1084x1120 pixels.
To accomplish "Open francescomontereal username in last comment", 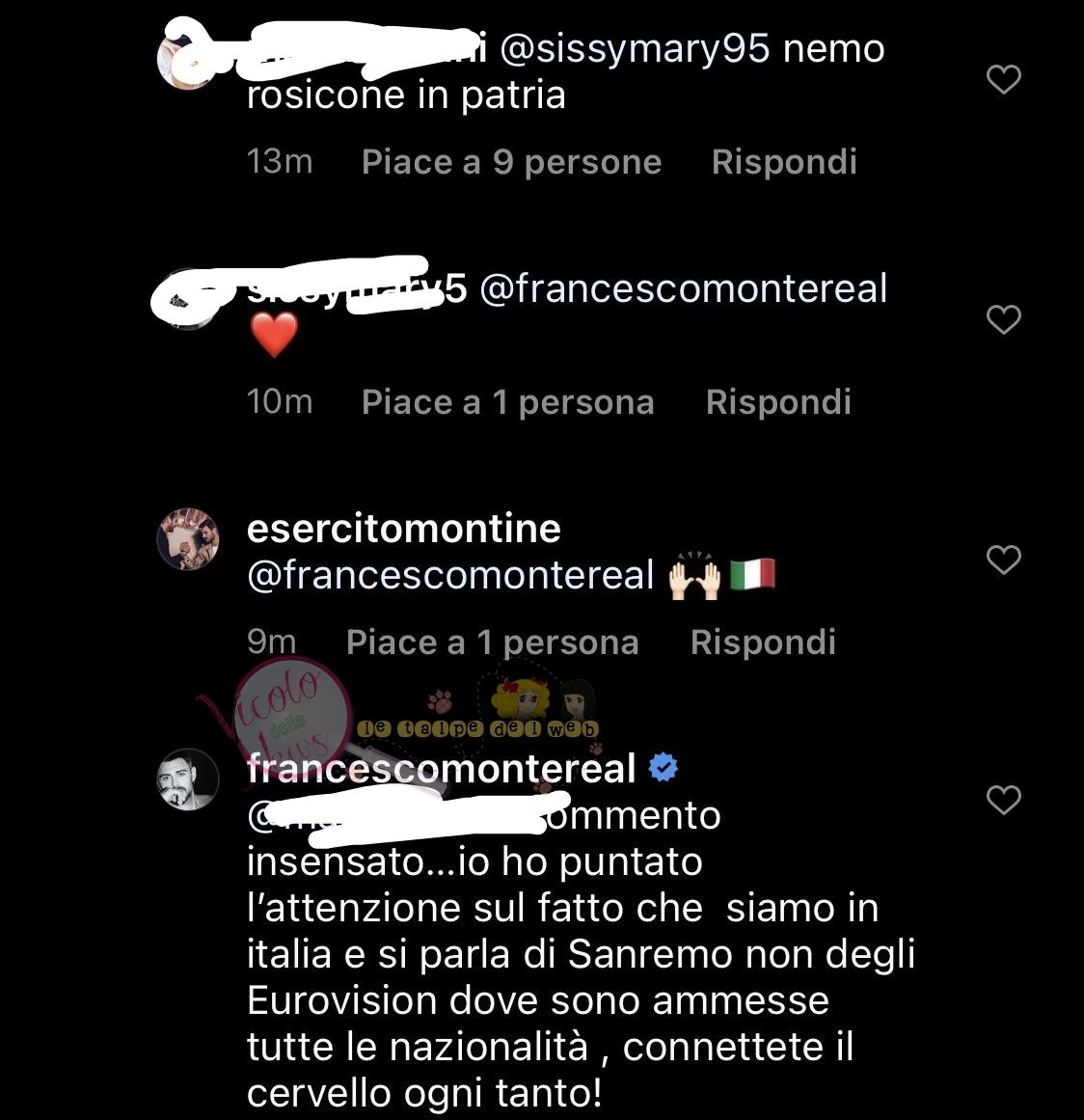I will [442, 769].
